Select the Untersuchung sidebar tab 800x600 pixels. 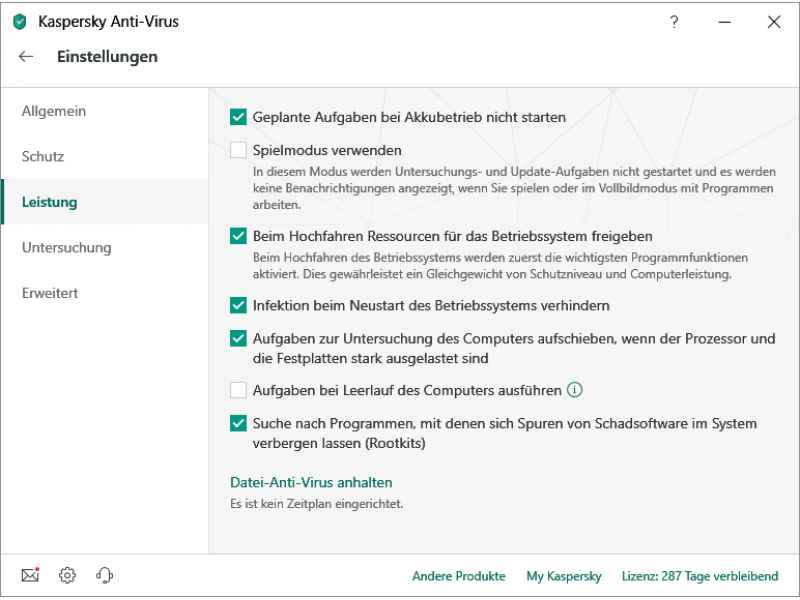coord(66,247)
